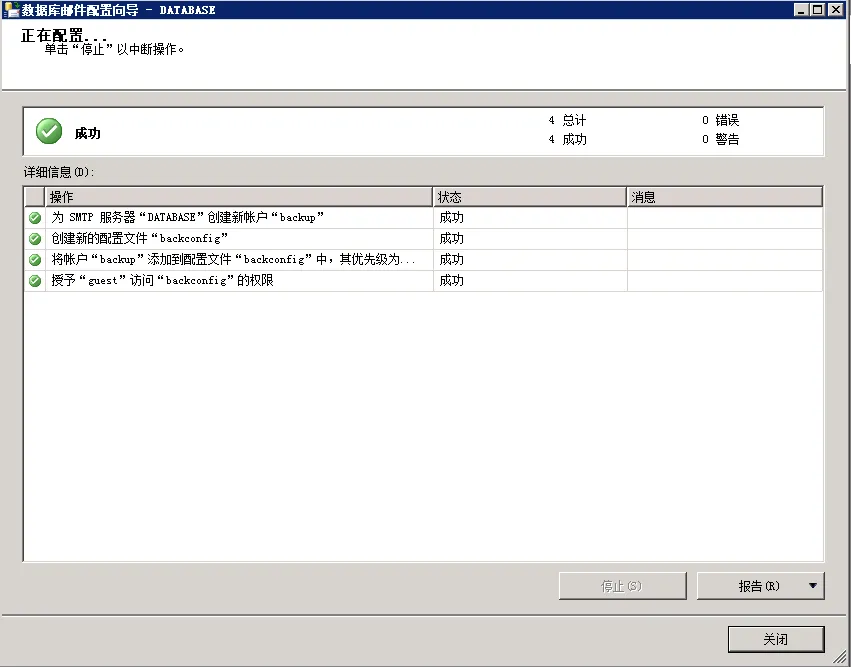Screen dimensions: 851x667
Task: Close the window via title bar X
Action: pyautogui.click(x=836, y=9)
